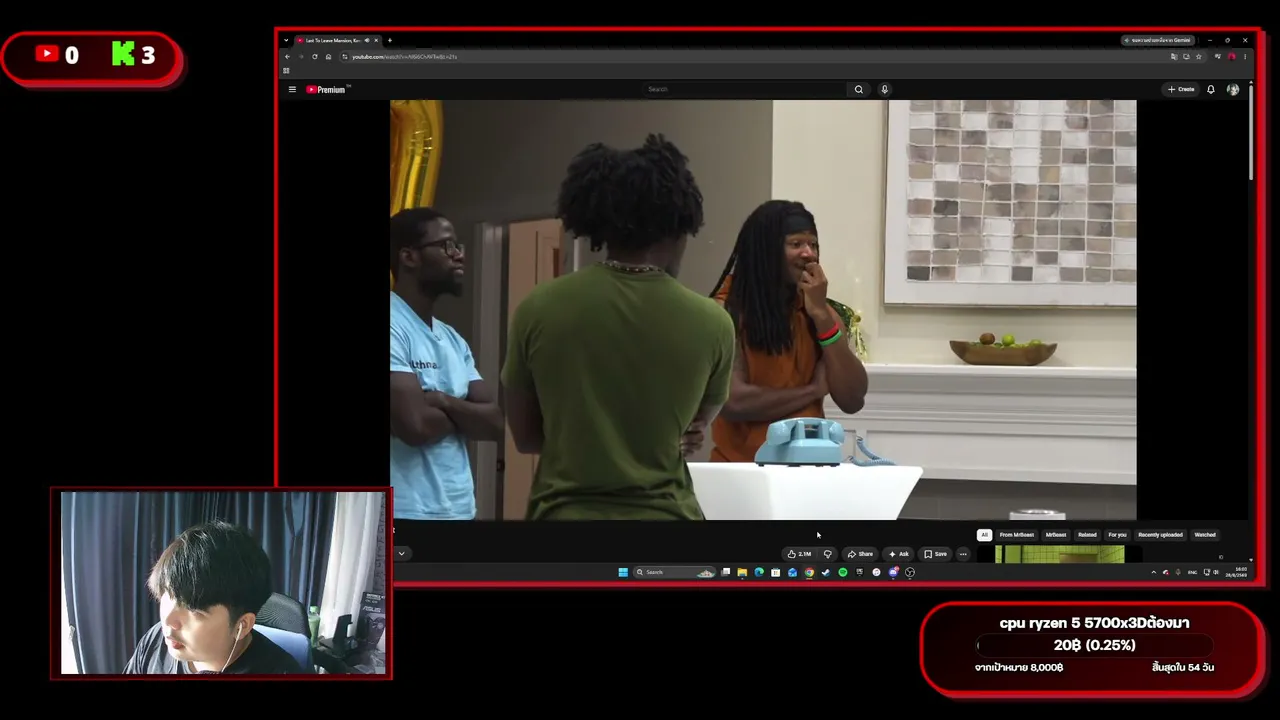Open Discord from the taskbar

[x=893, y=572]
